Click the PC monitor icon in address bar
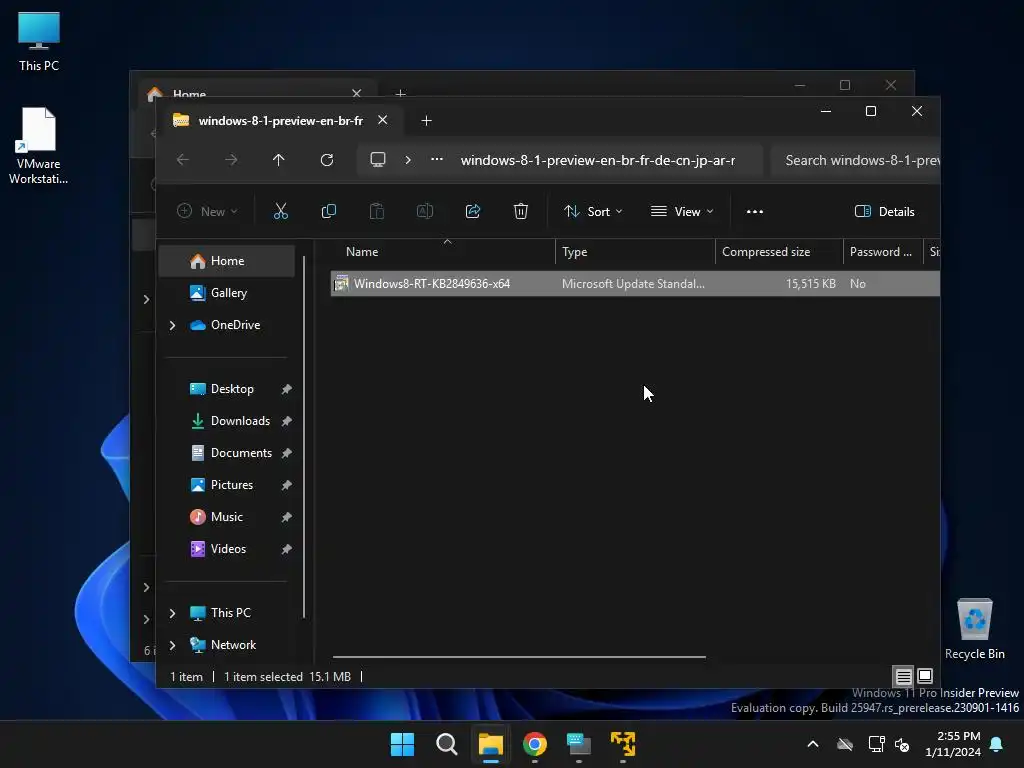The image size is (1024, 768). click(x=378, y=160)
